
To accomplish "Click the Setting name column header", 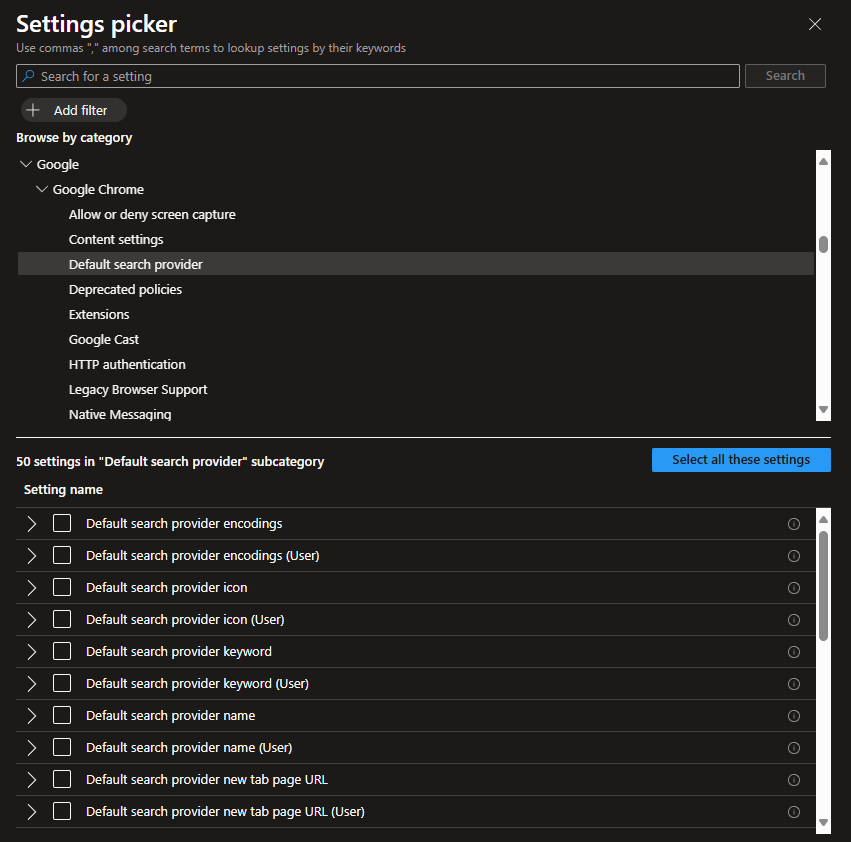I will [x=63, y=490].
